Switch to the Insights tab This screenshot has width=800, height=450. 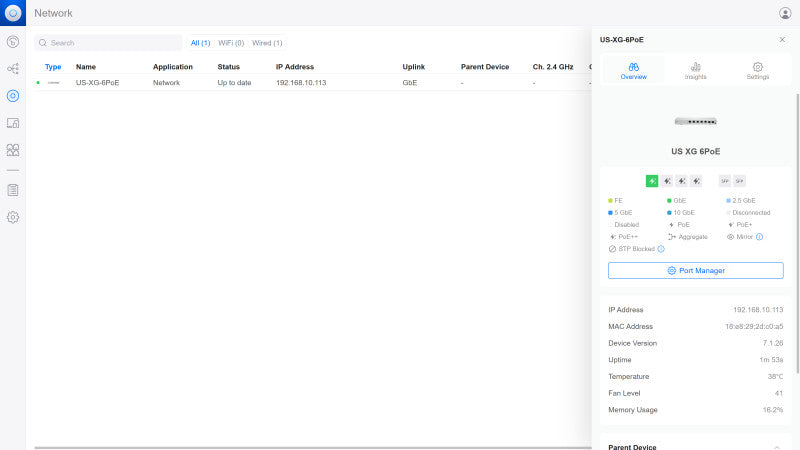click(695, 70)
